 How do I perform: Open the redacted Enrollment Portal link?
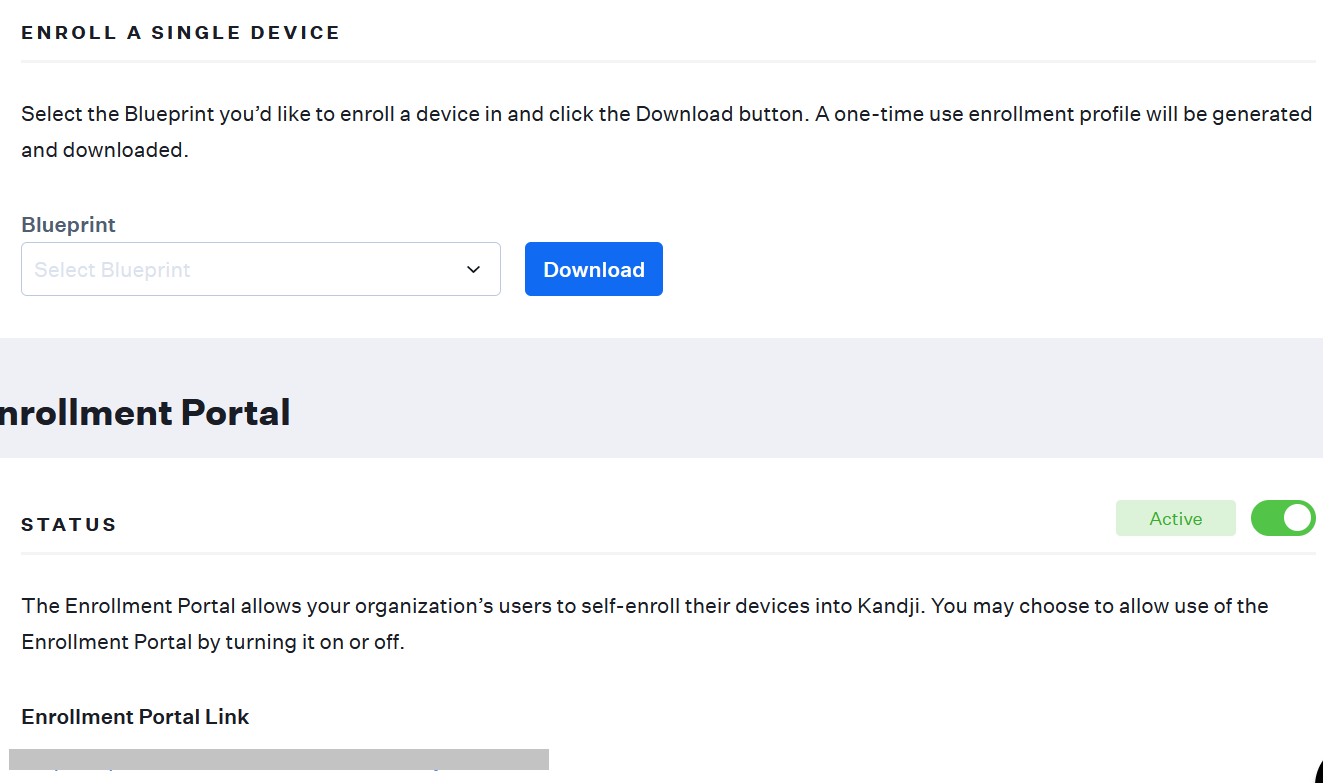tap(278, 760)
